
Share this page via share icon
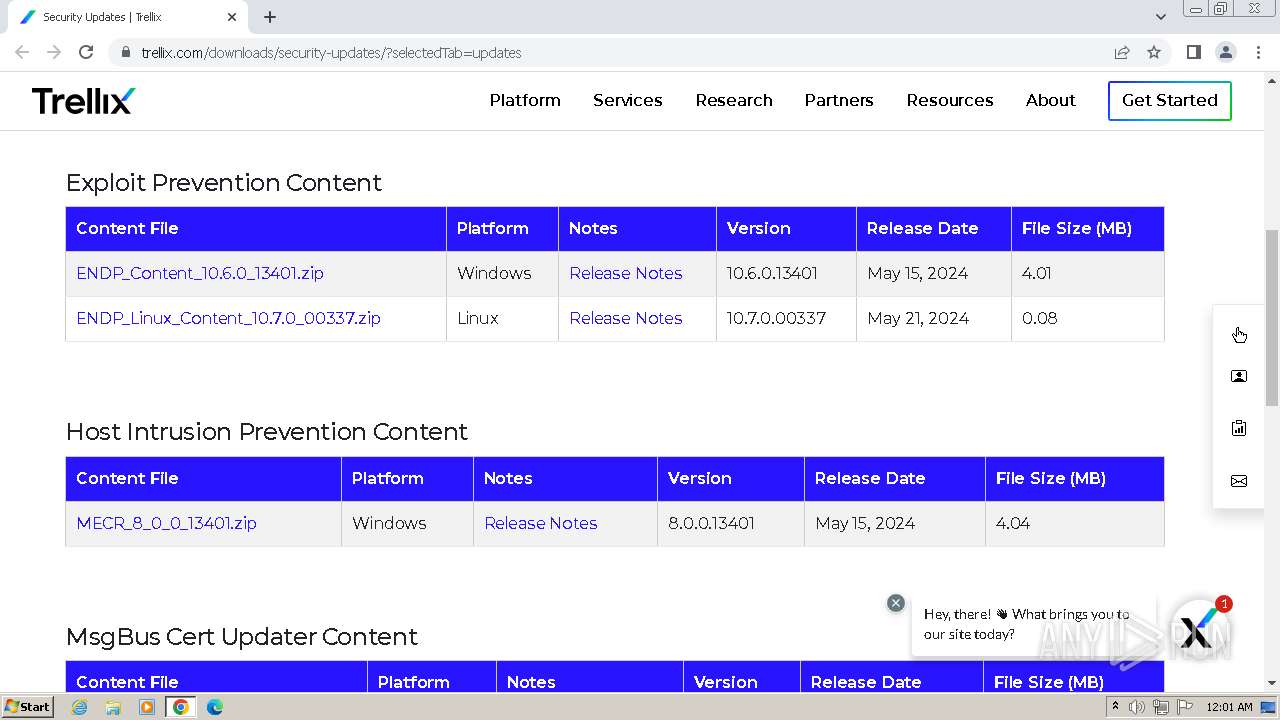tap(1122, 52)
